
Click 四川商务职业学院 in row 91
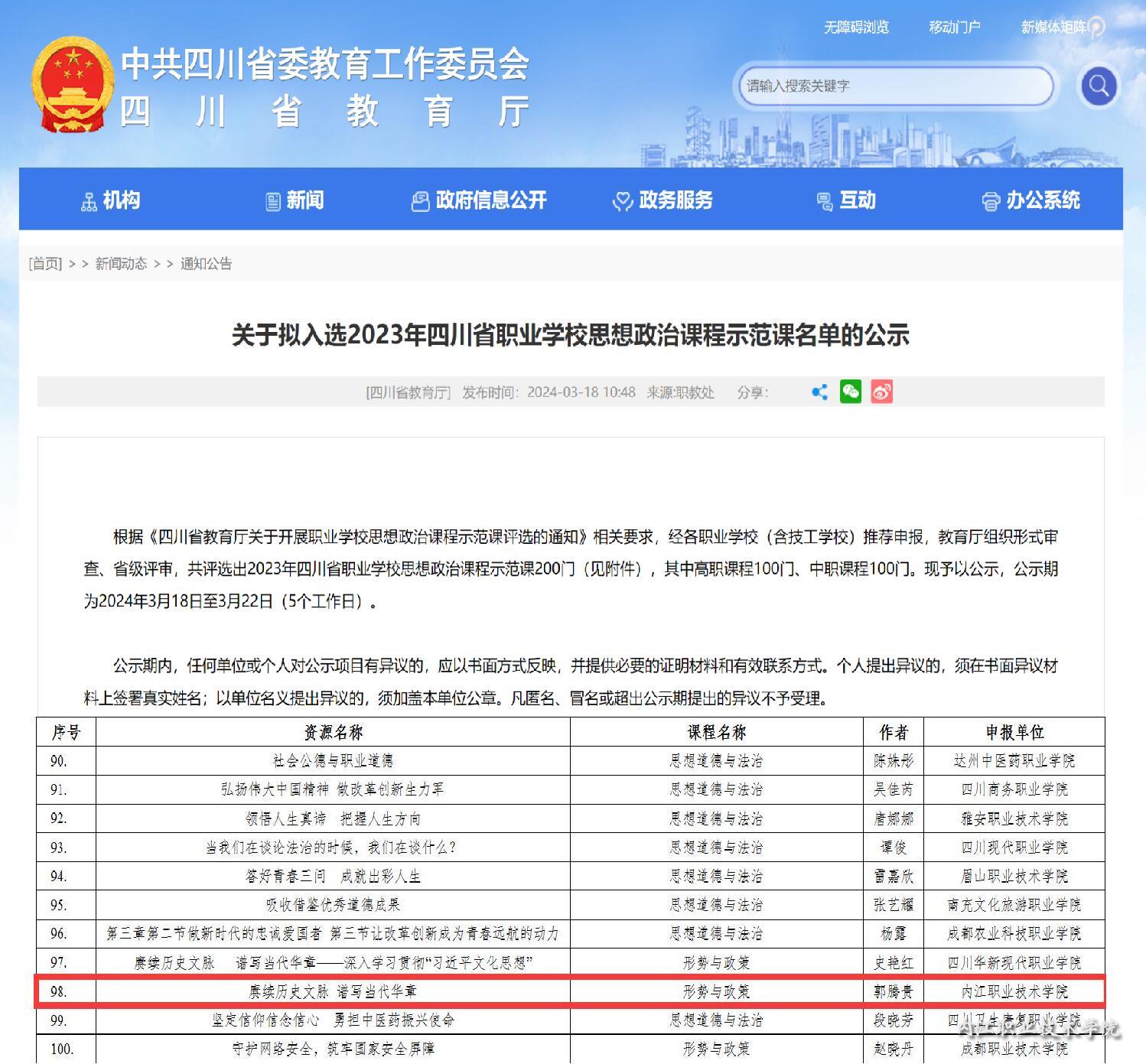pos(1014,789)
